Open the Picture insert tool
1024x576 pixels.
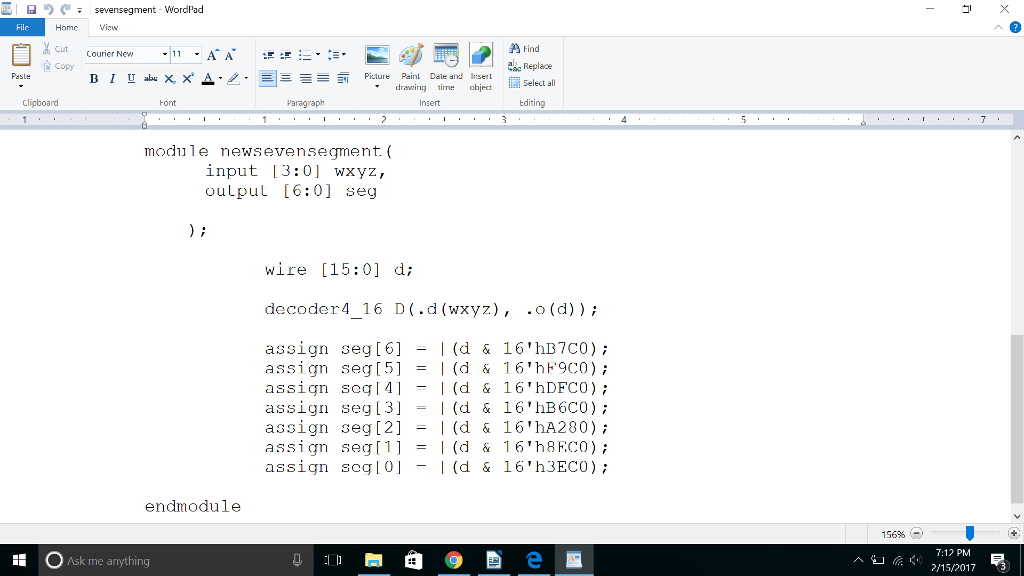coord(376,60)
